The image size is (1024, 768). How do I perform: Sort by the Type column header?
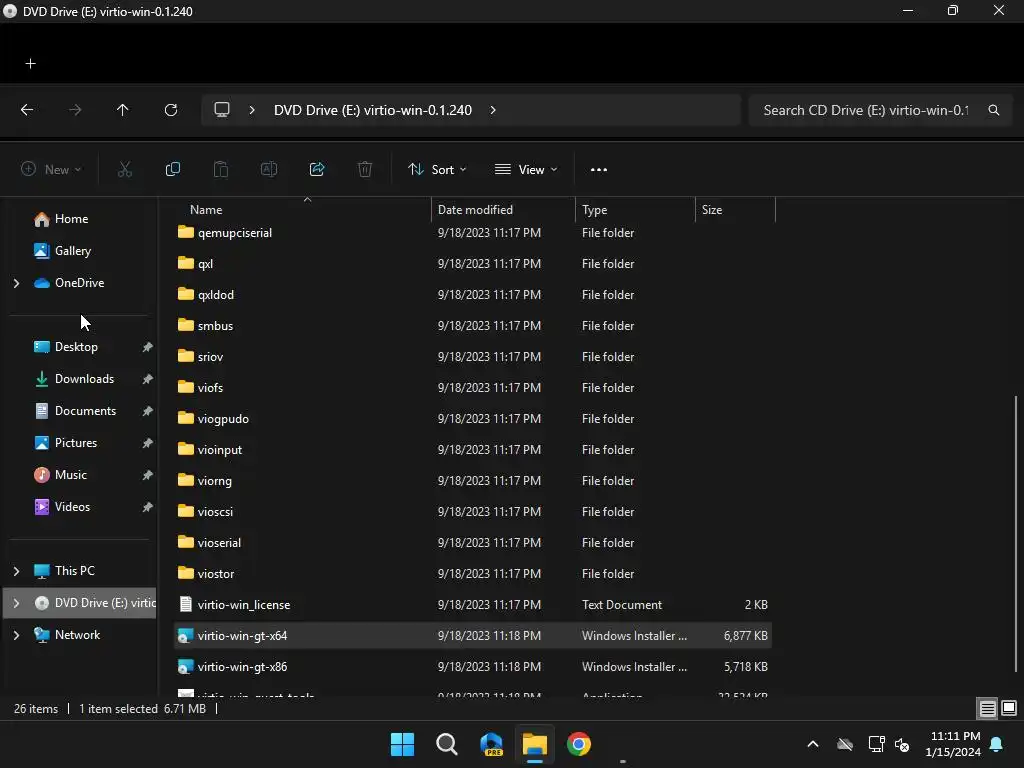coord(594,210)
